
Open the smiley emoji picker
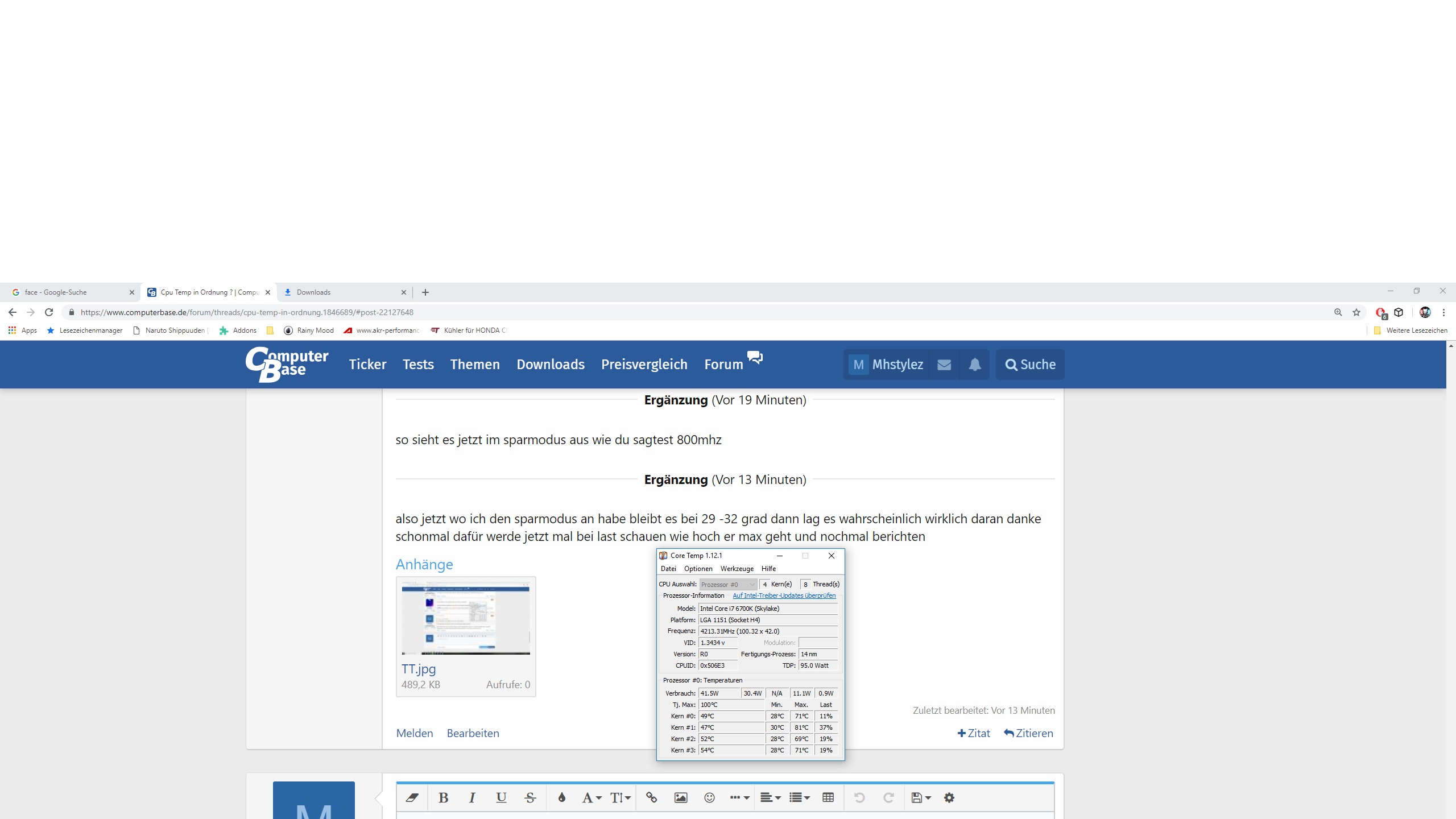point(709,798)
